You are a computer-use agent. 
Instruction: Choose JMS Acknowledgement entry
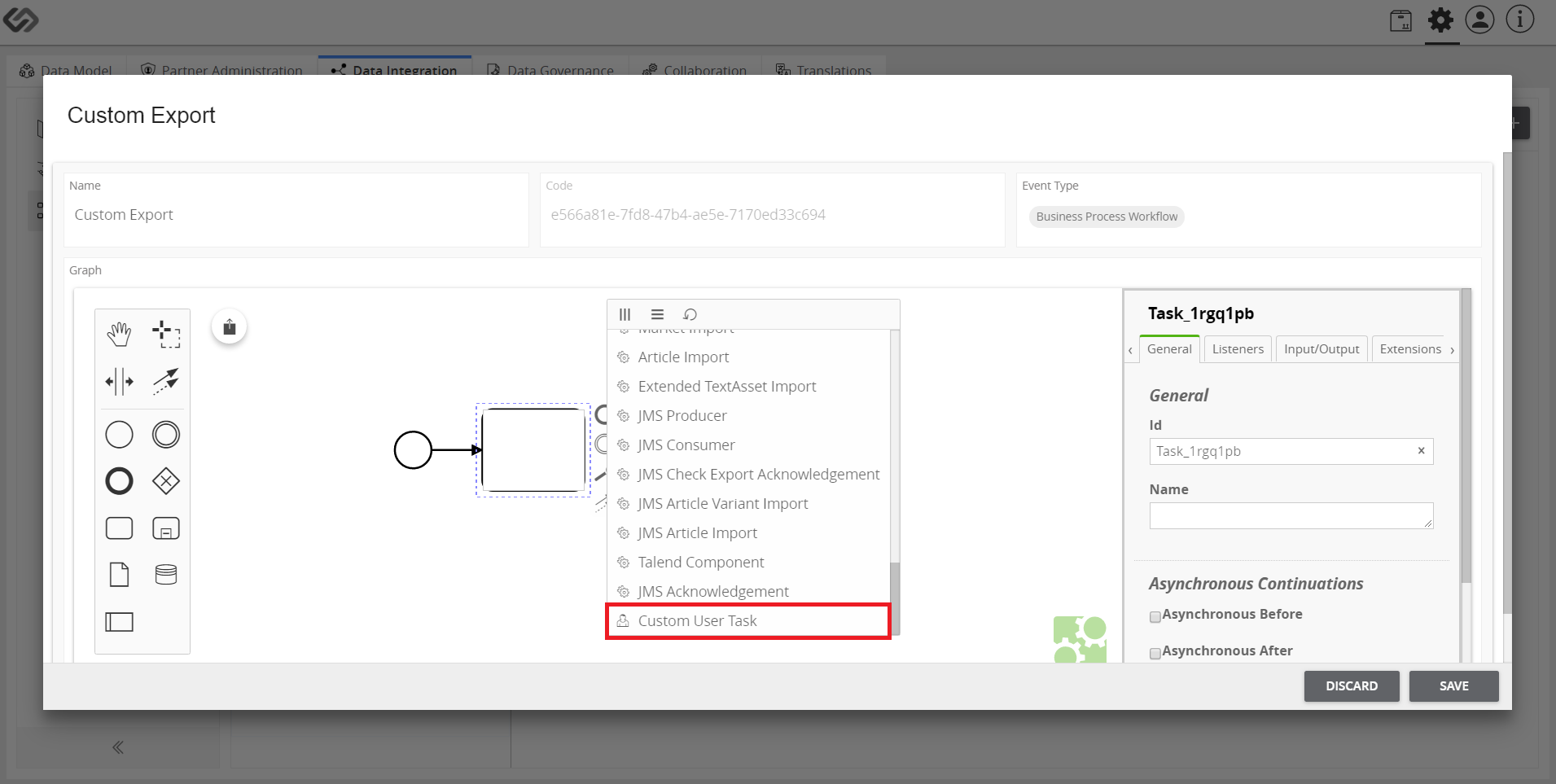click(x=749, y=592)
